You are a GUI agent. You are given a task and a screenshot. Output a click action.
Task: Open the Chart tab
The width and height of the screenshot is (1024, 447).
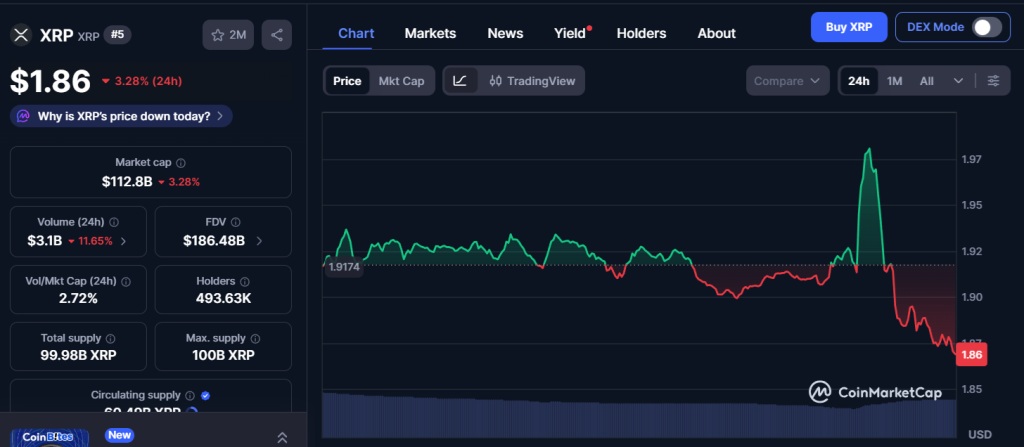point(356,33)
